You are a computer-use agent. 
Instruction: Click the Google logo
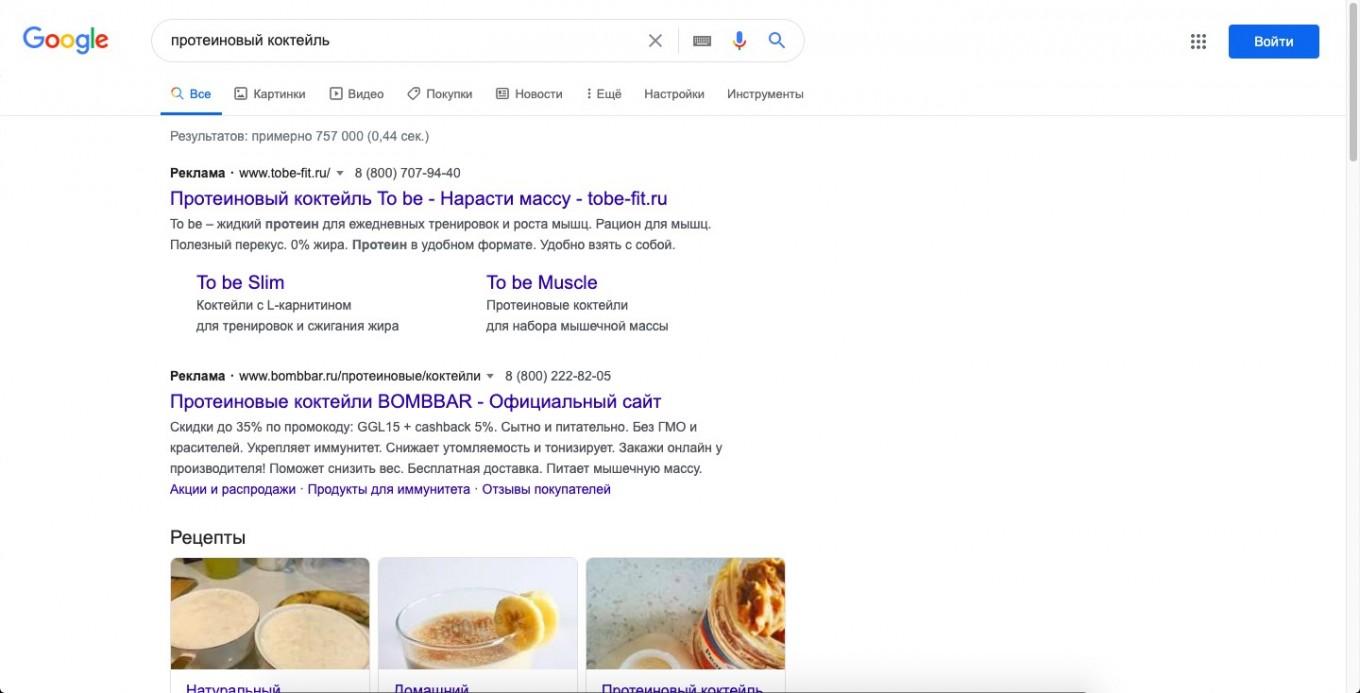(x=65, y=40)
